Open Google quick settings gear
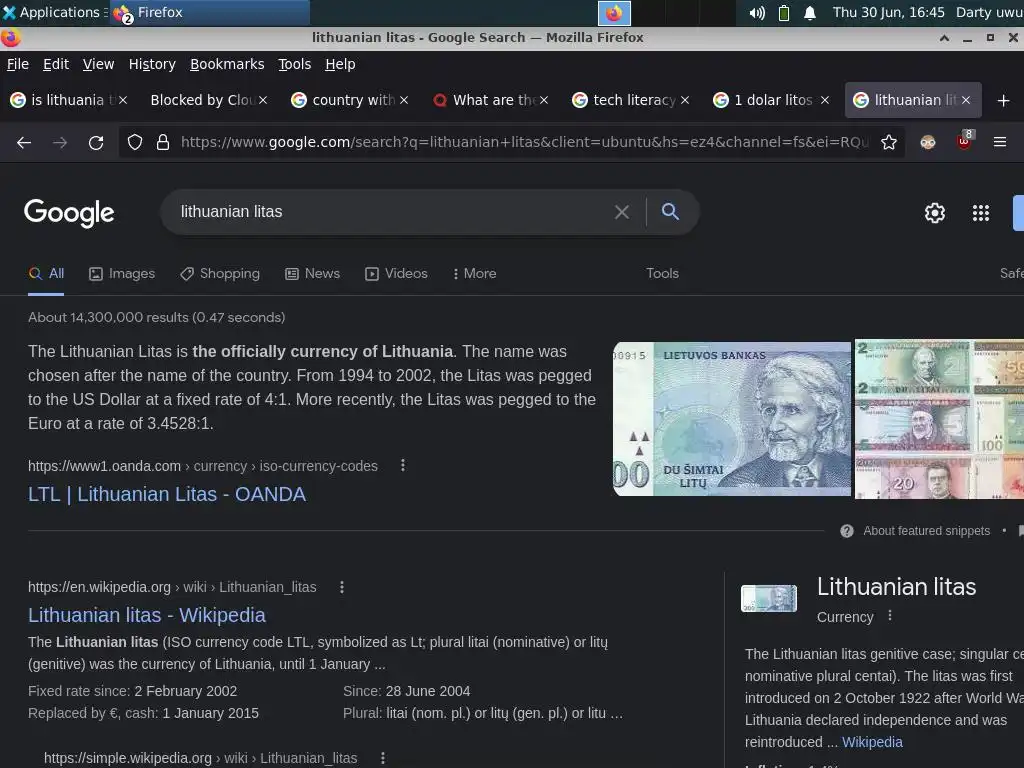Viewport: 1024px width, 768px height. pos(935,213)
